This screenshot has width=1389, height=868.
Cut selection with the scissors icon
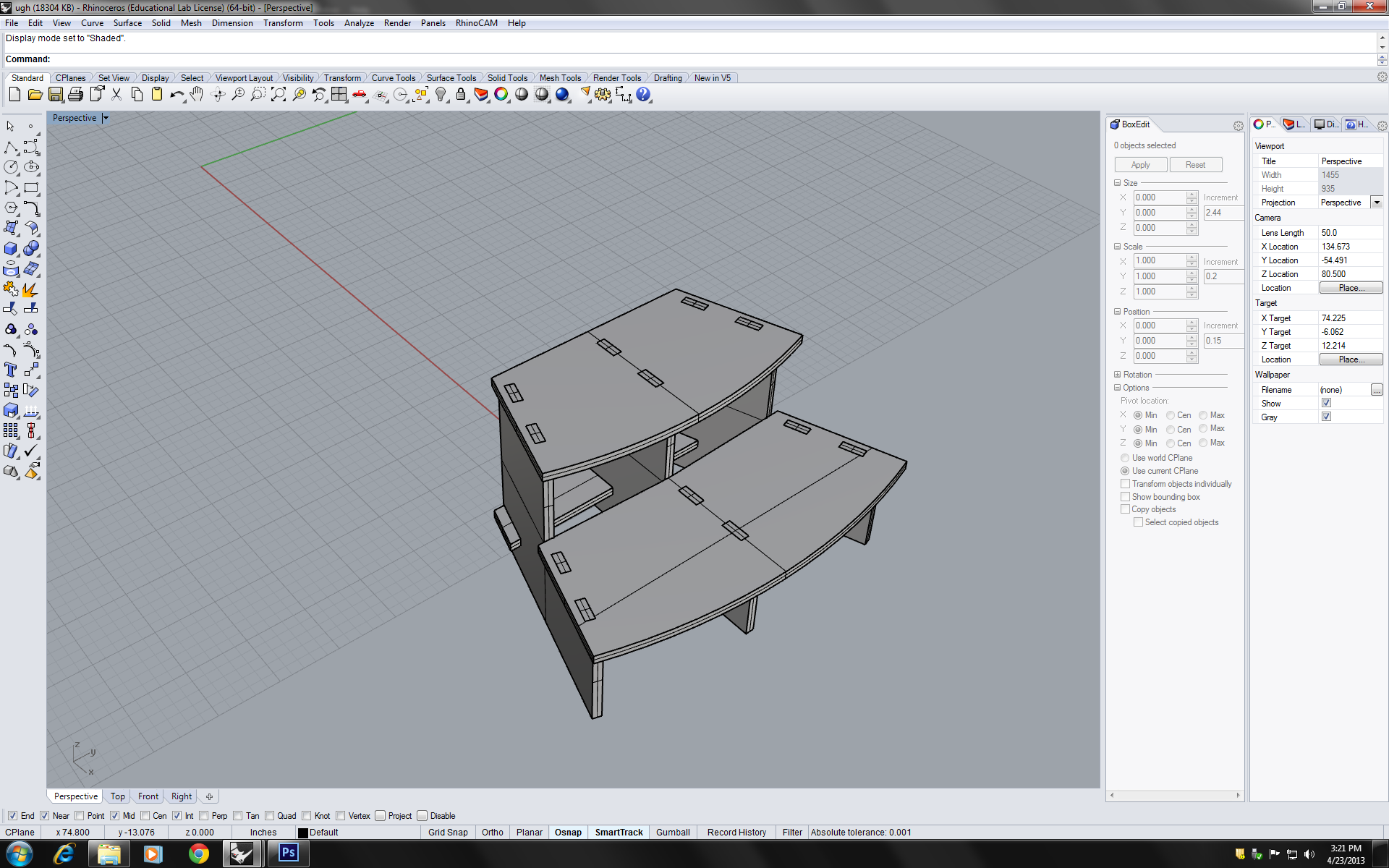click(116, 94)
